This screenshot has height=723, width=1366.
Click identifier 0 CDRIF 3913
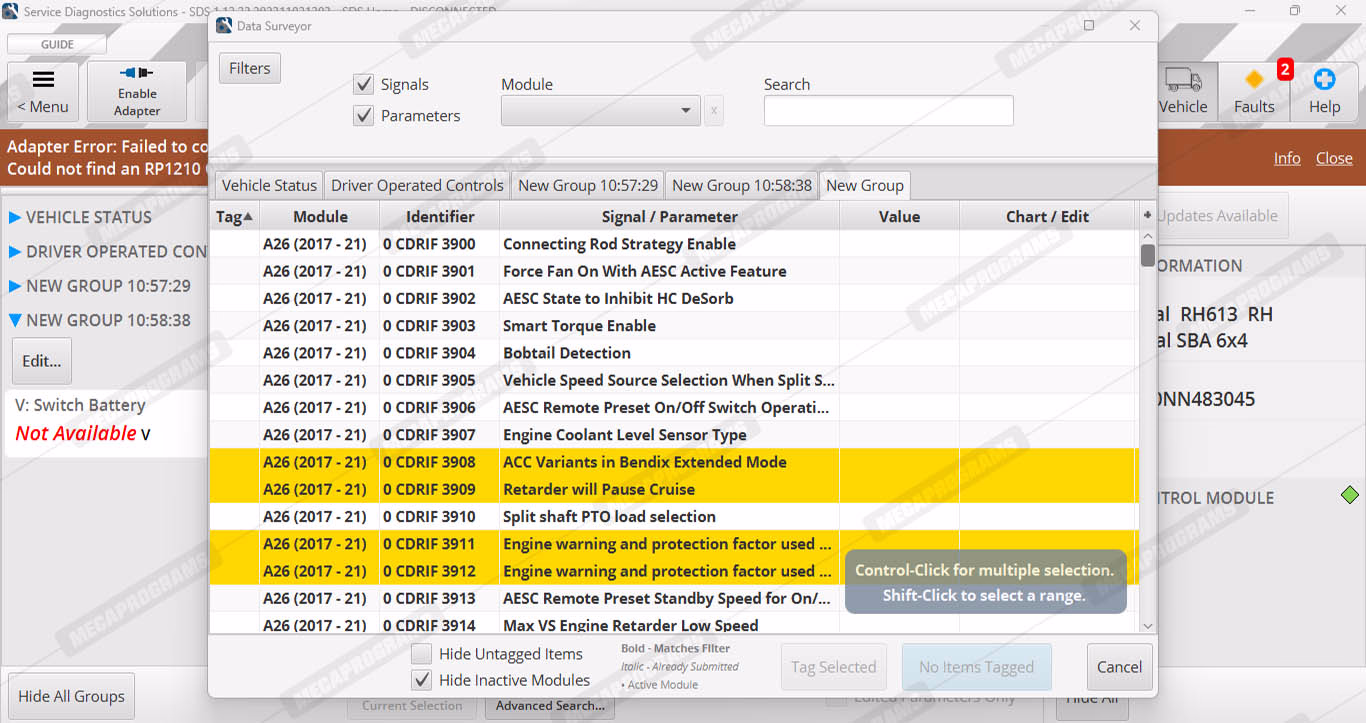(429, 598)
